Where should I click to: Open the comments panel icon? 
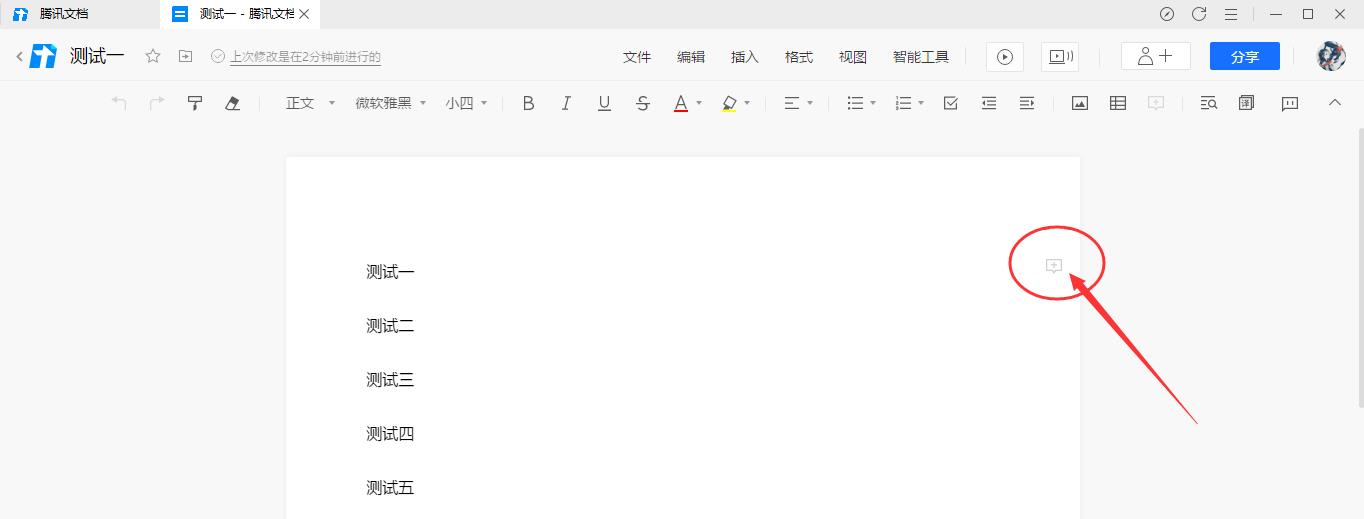coord(1290,103)
